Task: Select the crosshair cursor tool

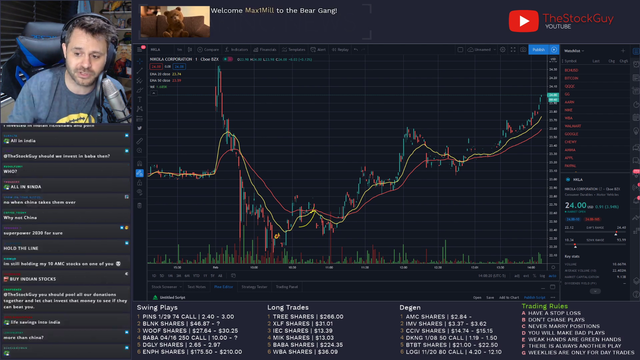Action: click(x=140, y=60)
